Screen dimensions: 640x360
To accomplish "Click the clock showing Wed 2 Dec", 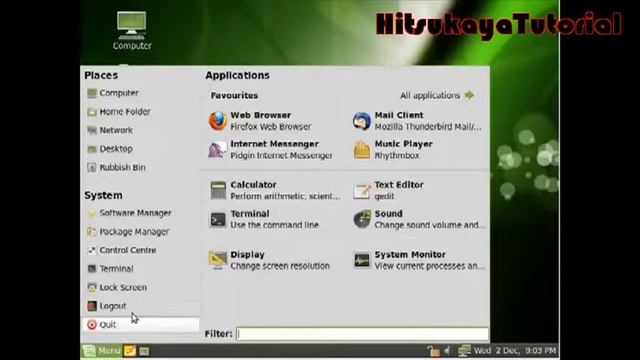I will coord(515,350).
